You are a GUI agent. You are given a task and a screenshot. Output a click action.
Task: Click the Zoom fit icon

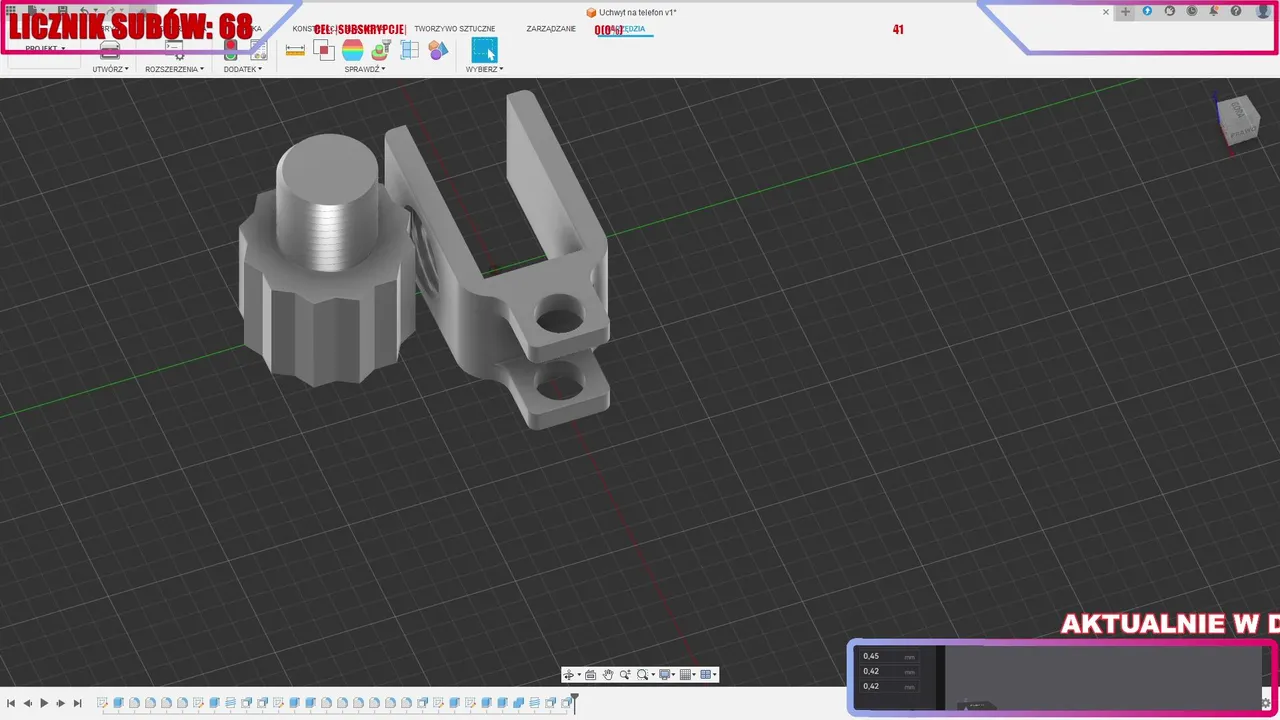tap(625, 675)
